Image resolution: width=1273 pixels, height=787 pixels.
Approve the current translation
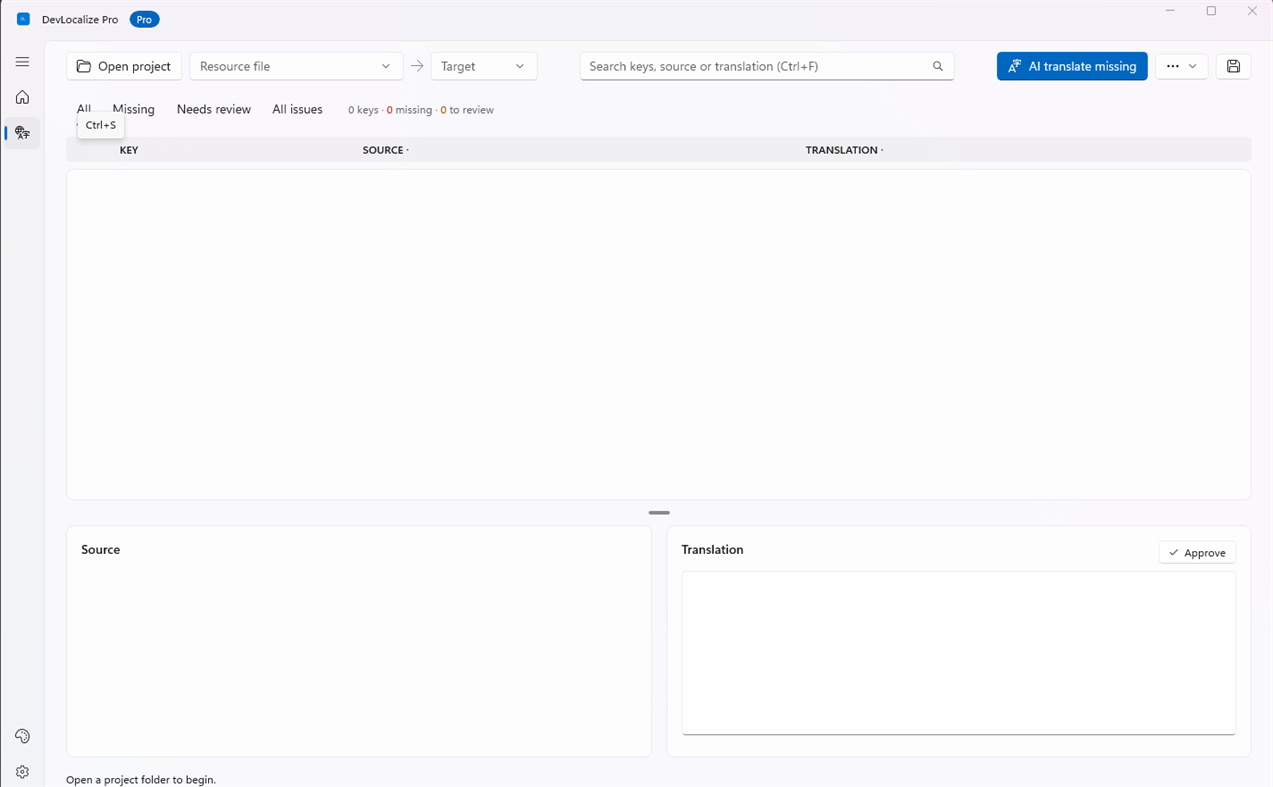(1197, 552)
